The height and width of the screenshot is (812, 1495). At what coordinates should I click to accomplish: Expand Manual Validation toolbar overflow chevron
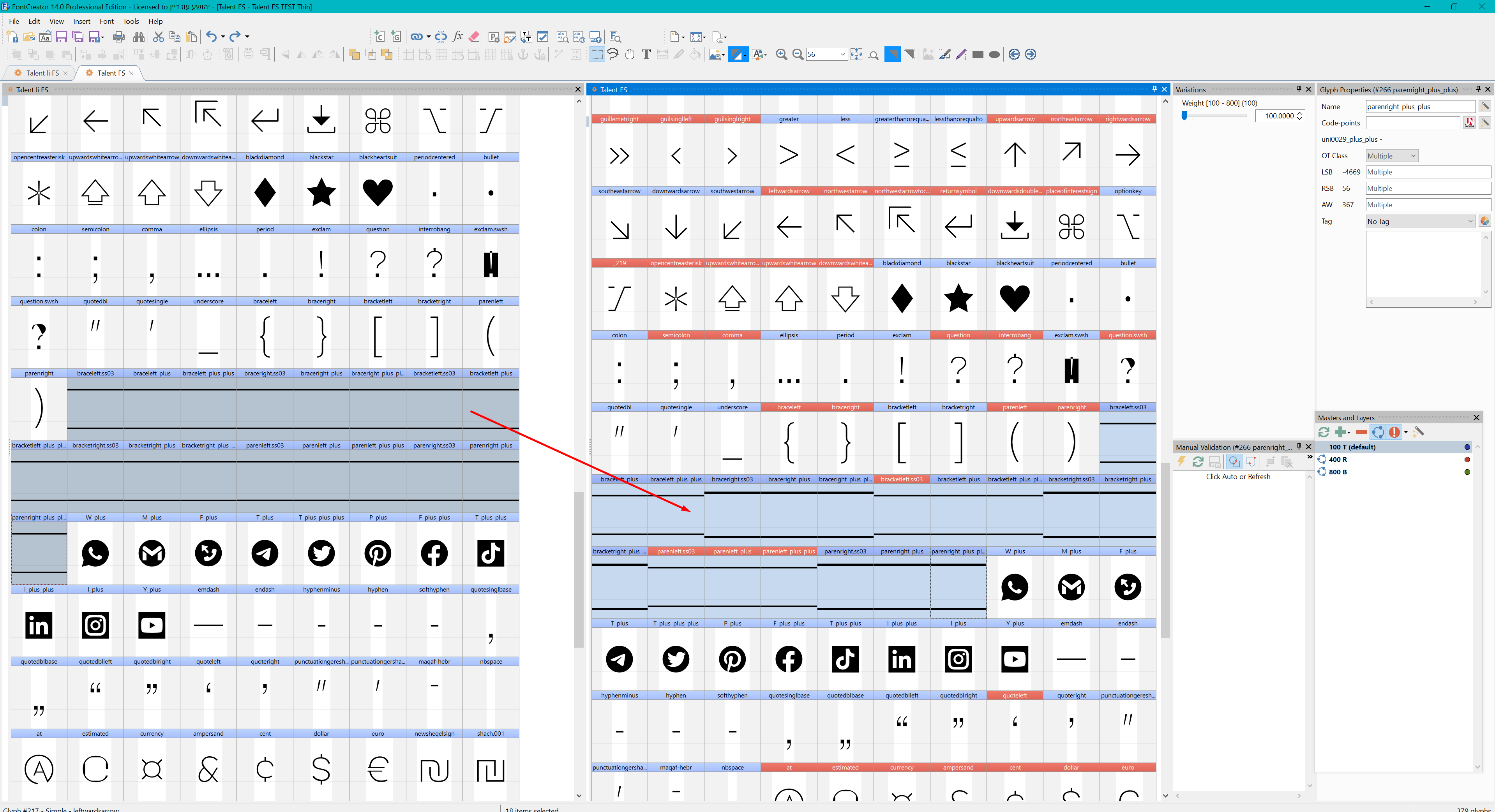click(x=1309, y=458)
